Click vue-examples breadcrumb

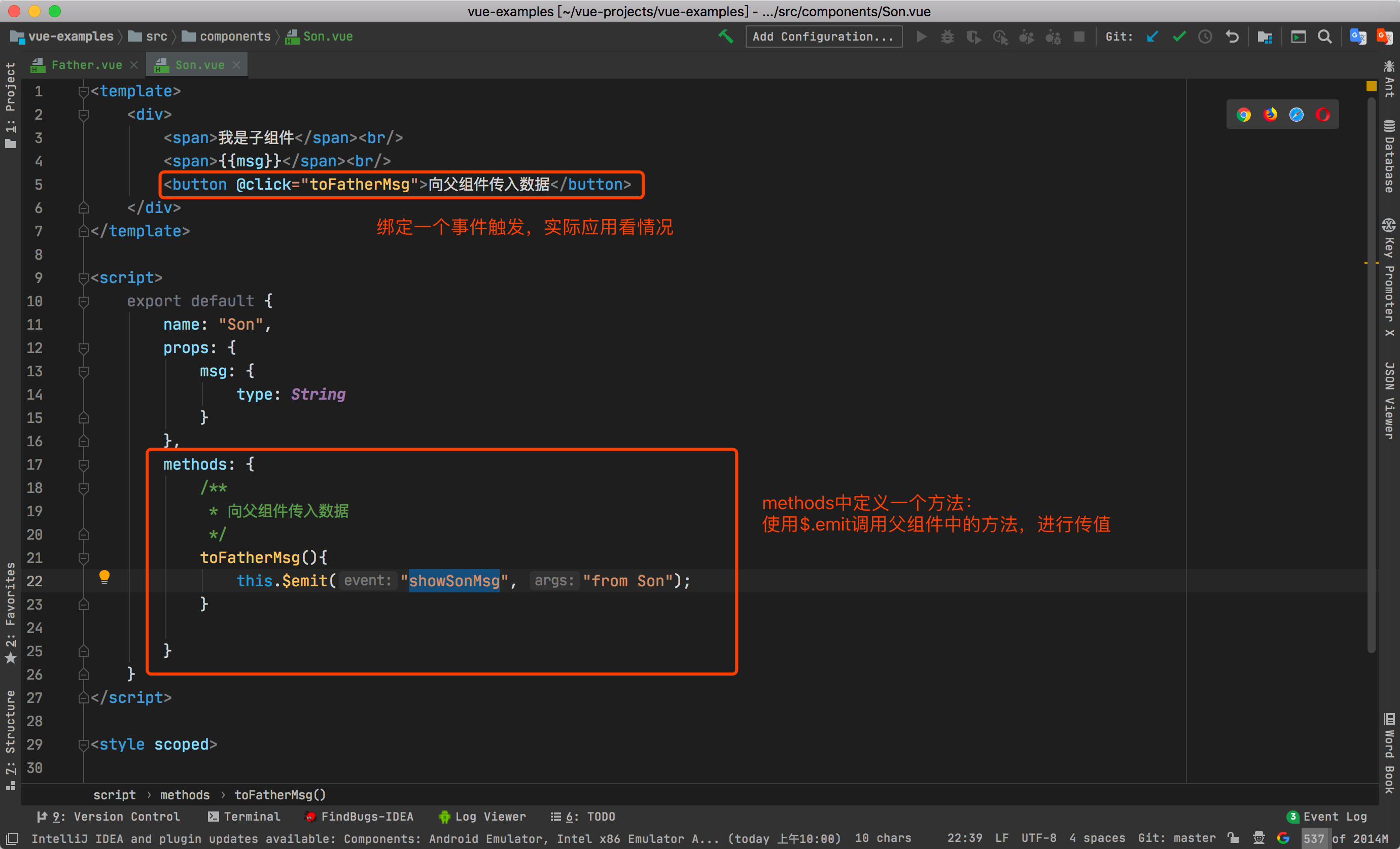pyautogui.click(x=62, y=37)
